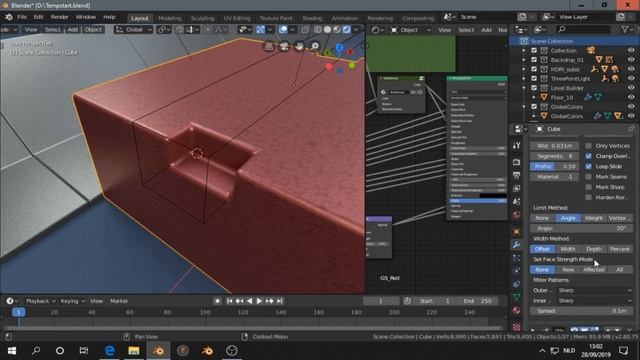Expand the Collection row in the outliner
The height and width of the screenshot is (360, 640).
[524, 51]
